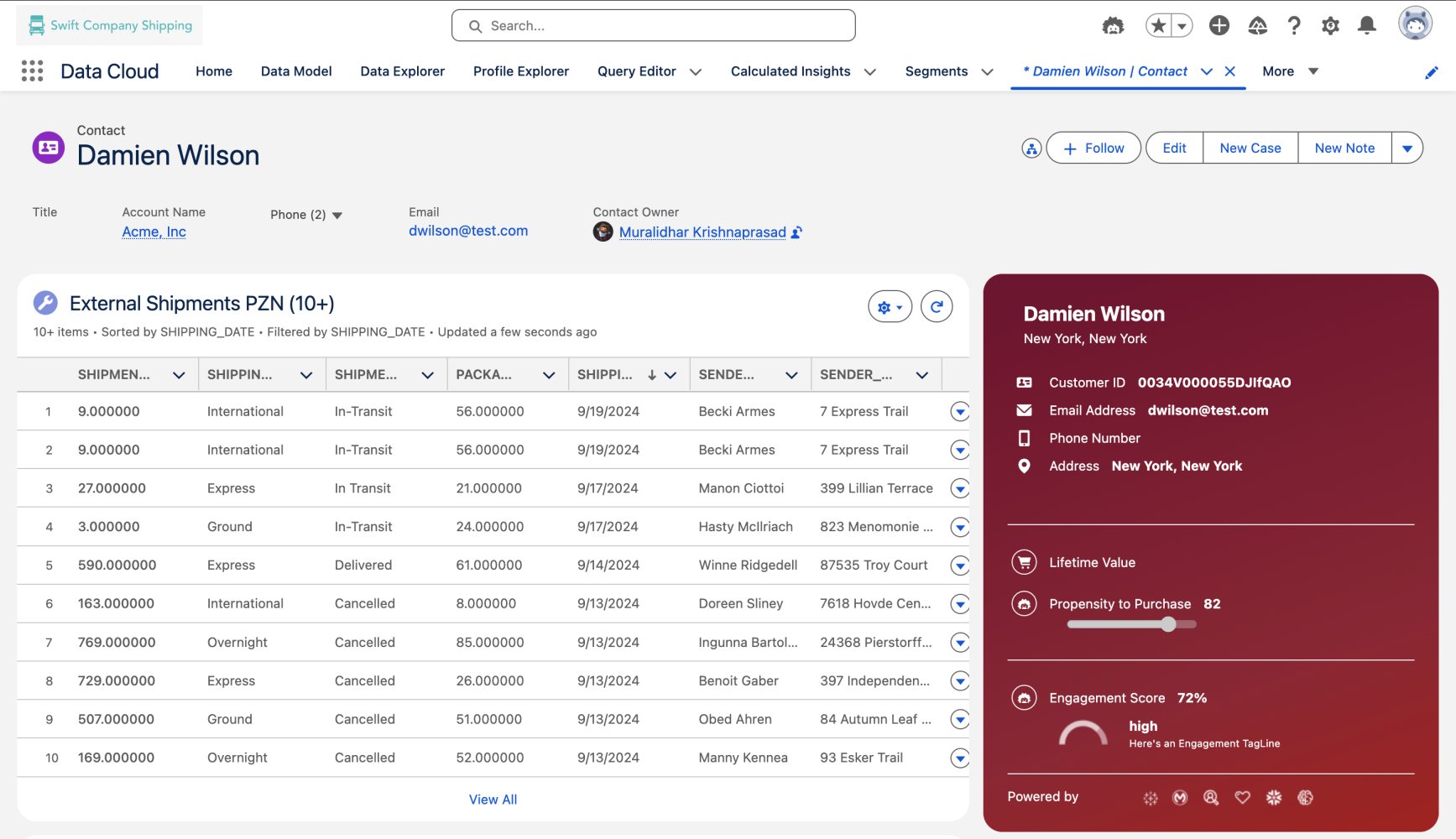
Task: Open global actions with the plus icon
Action: [x=1219, y=25]
